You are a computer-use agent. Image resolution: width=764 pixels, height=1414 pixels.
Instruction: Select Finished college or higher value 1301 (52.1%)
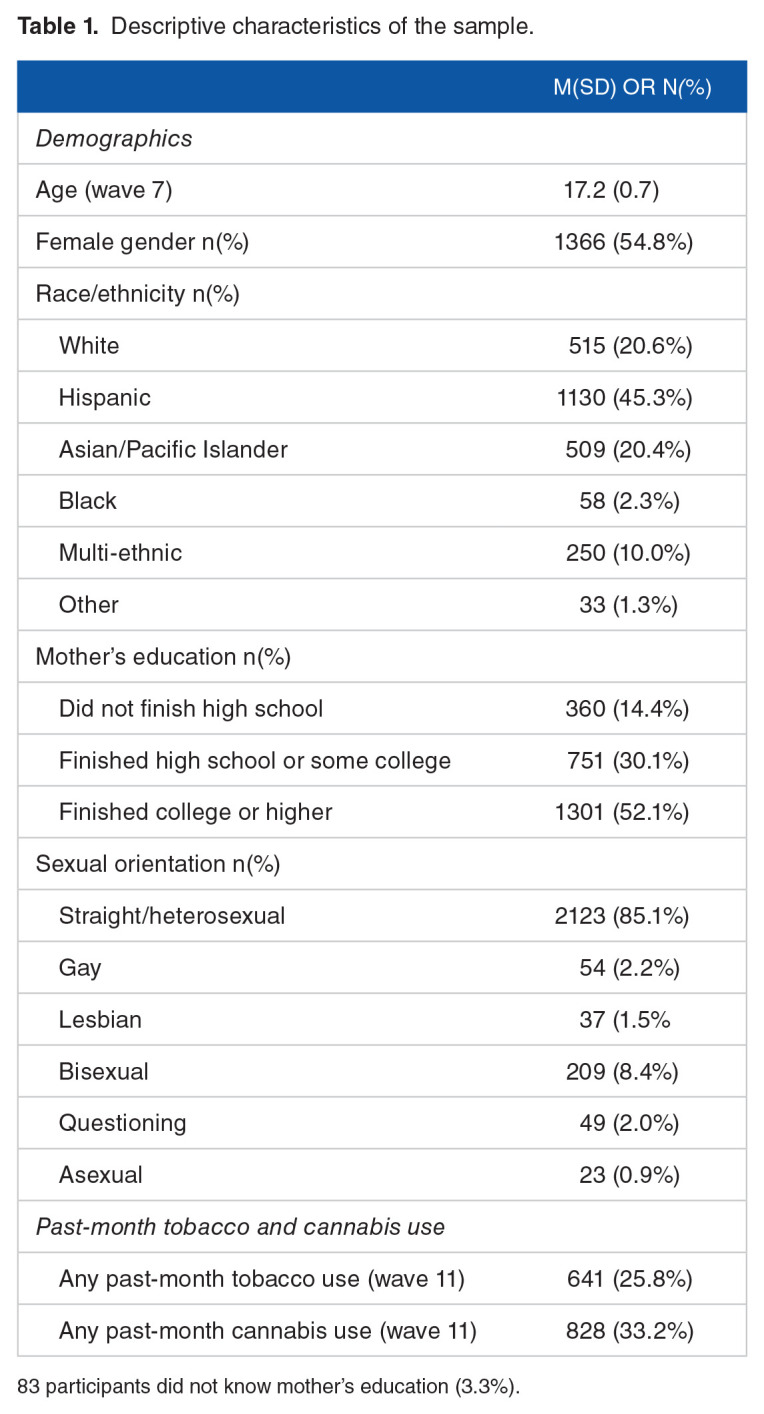pos(624,811)
